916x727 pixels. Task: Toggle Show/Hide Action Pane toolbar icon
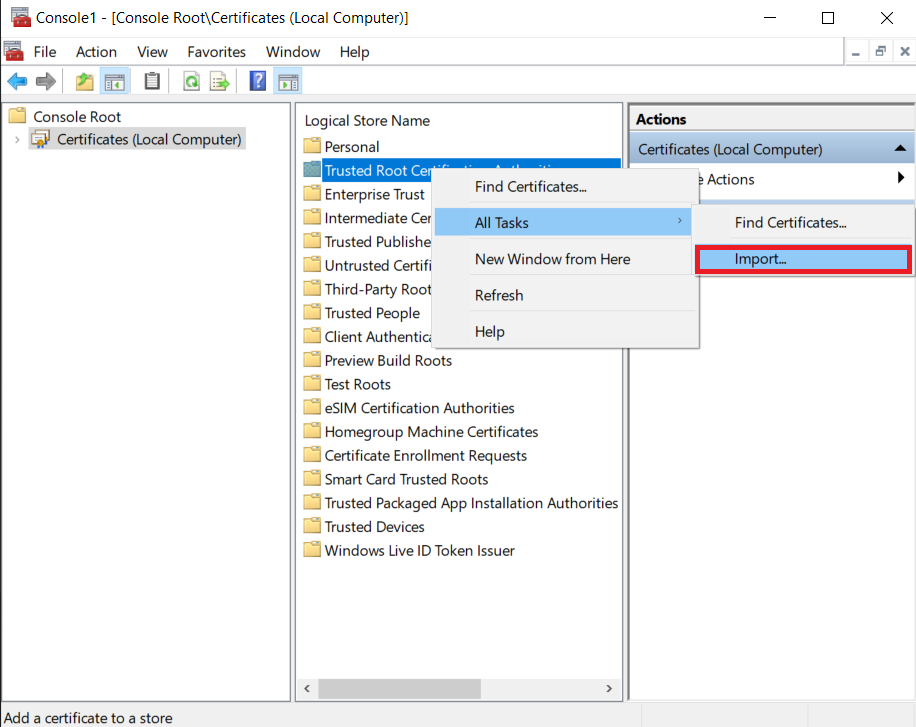(288, 82)
